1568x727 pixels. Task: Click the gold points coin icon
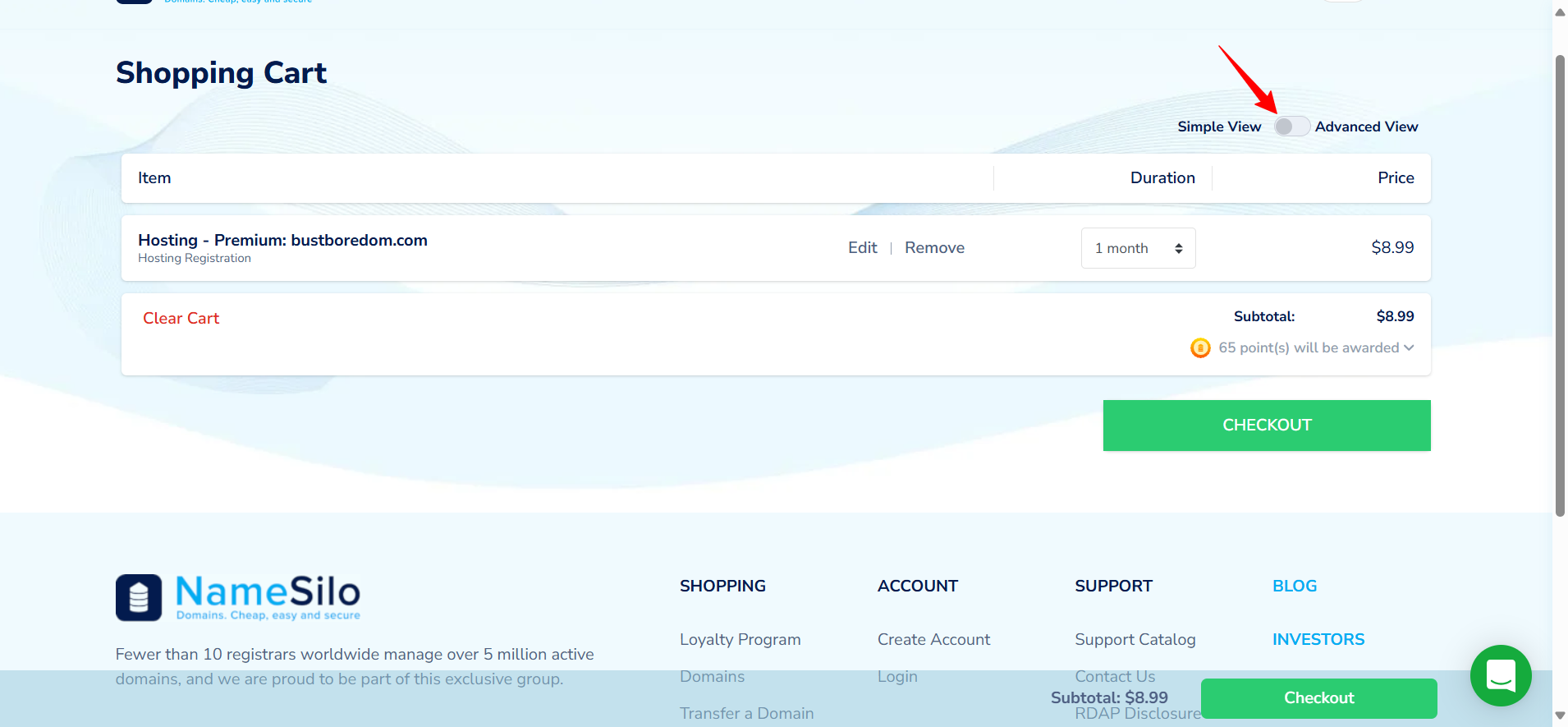click(1200, 347)
